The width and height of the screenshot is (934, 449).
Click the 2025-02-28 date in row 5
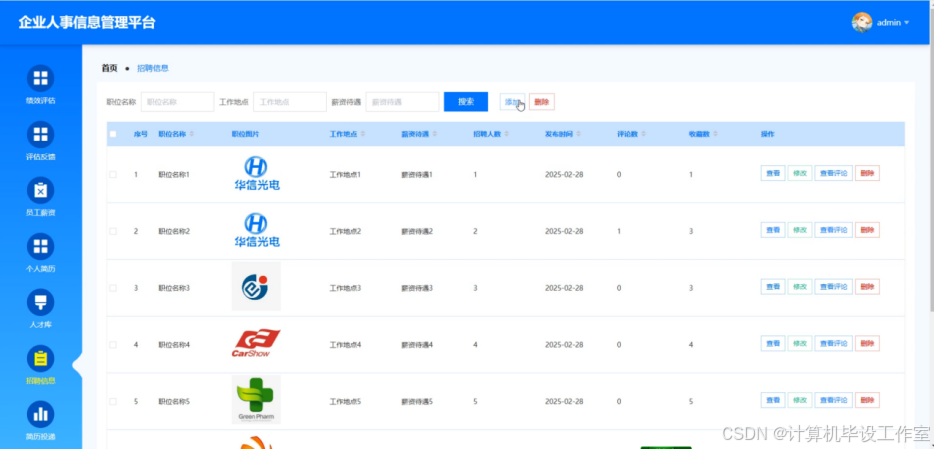pyautogui.click(x=564, y=401)
